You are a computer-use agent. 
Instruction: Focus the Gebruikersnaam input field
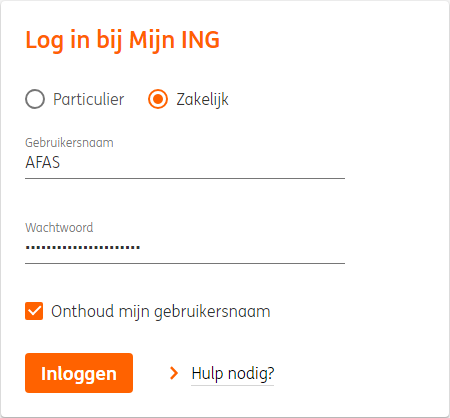(x=185, y=163)
